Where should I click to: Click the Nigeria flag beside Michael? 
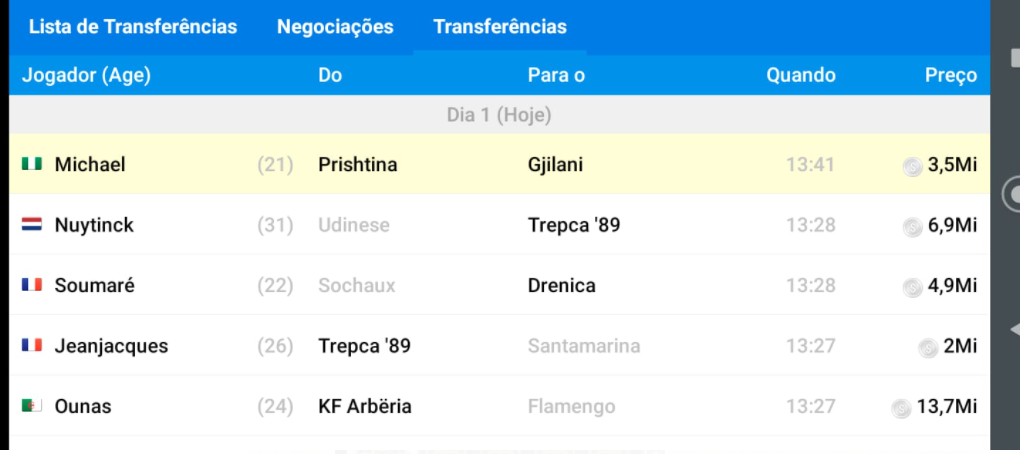pyautogui.click(x=32, y=164)
